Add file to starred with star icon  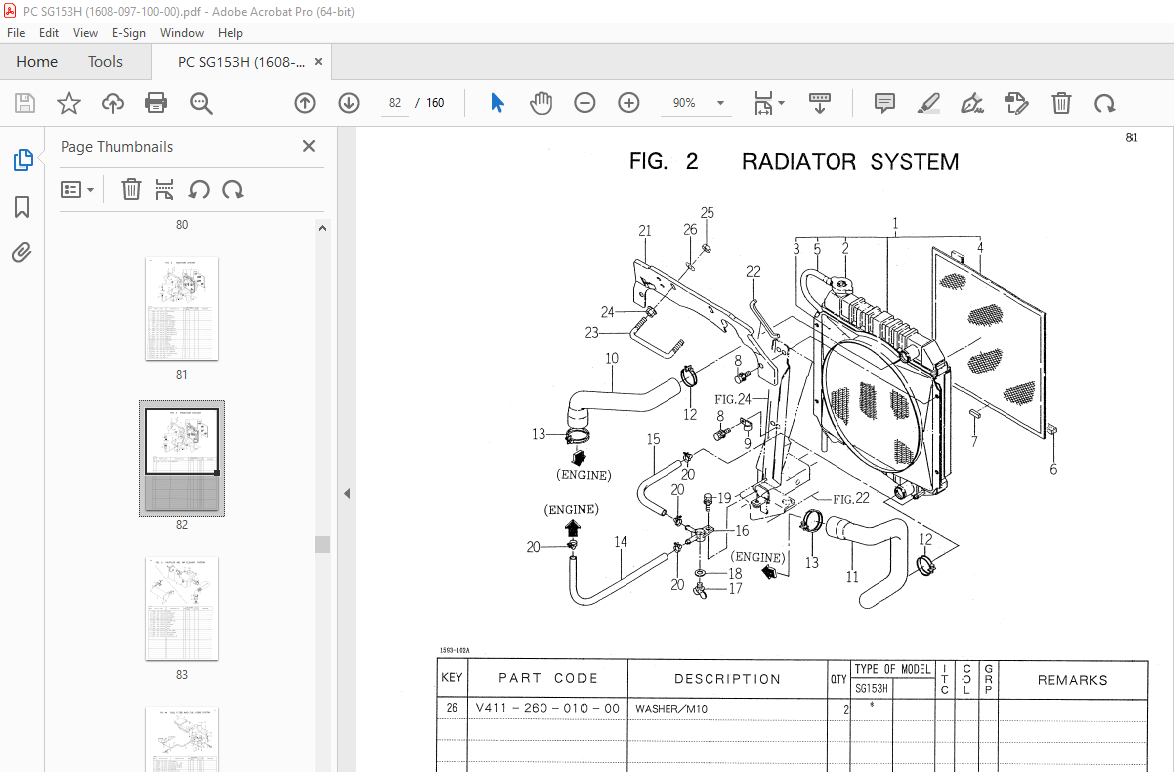69,103
